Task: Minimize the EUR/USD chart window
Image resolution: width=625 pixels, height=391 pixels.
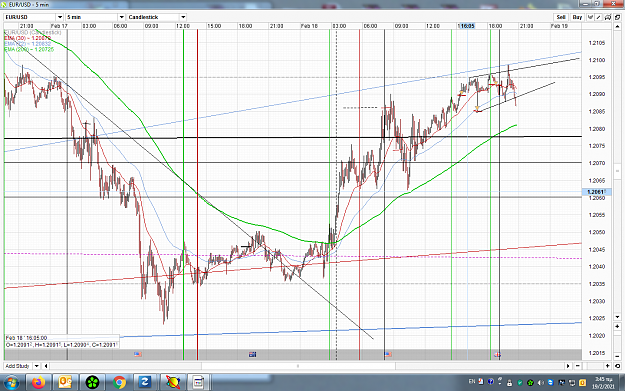Action: pos(587,4)
